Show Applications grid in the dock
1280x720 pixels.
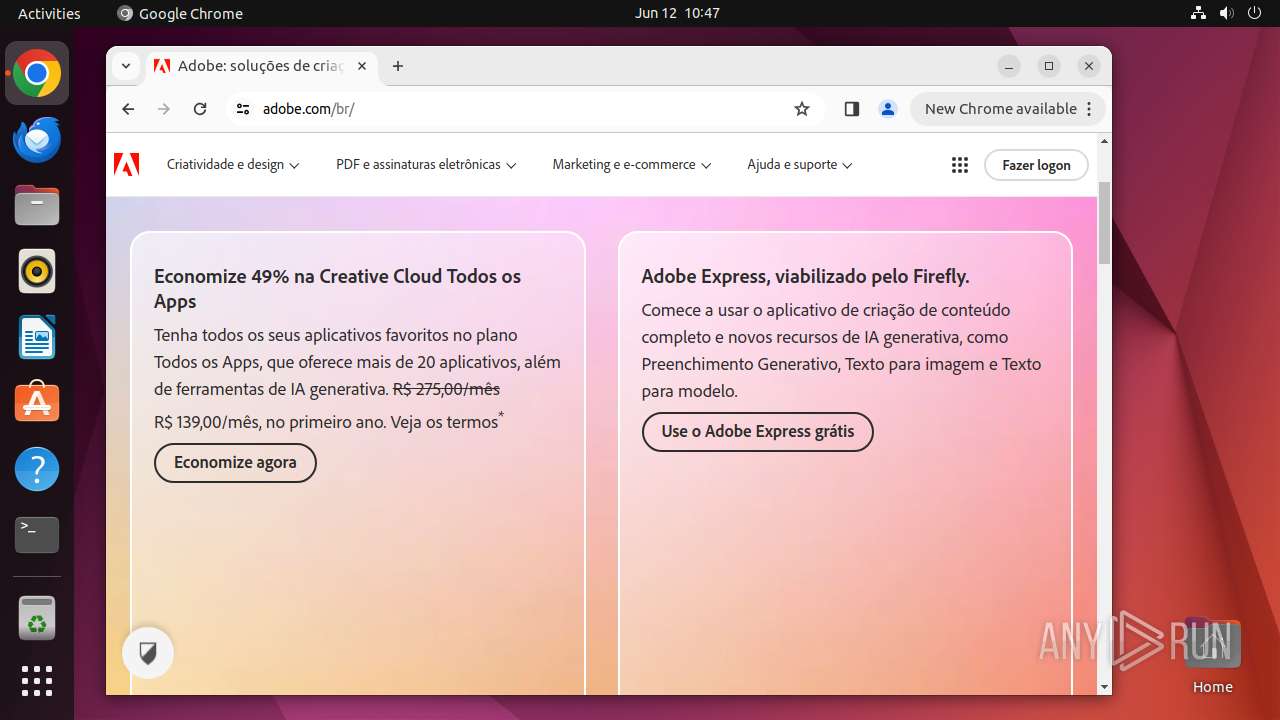click(37, 681)
